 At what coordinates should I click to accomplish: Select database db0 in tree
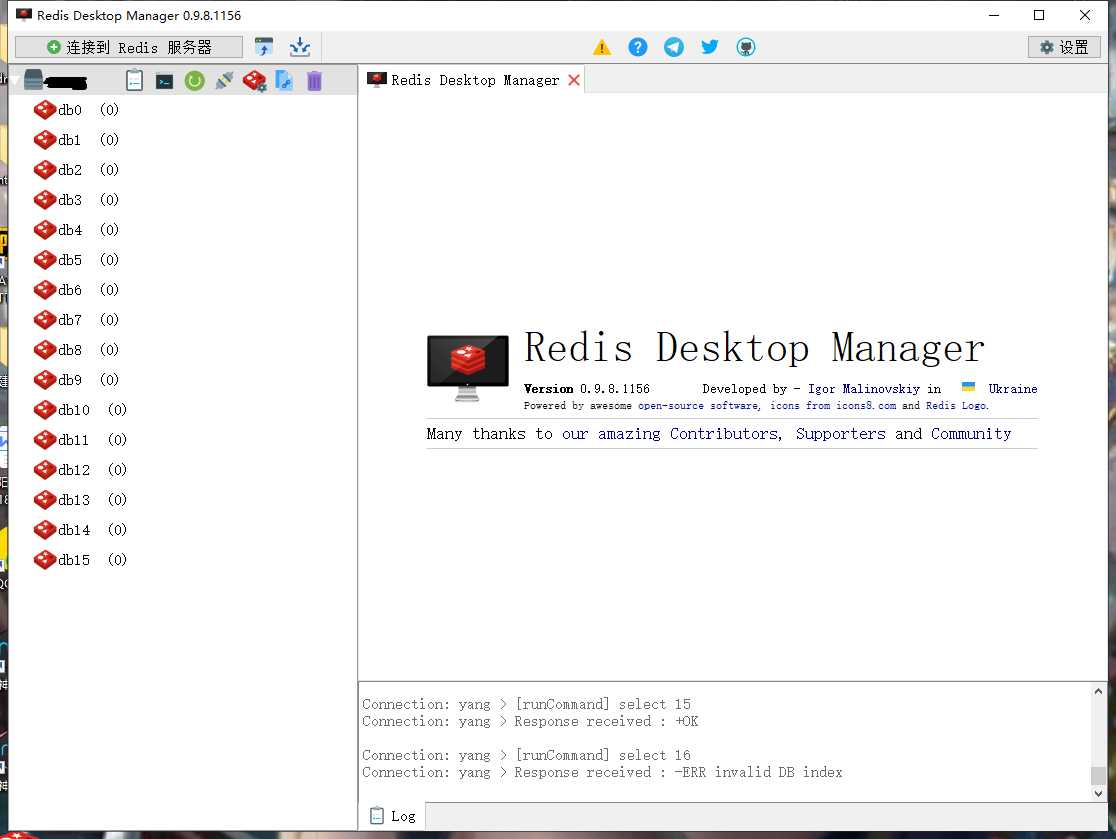pos(76,110)
